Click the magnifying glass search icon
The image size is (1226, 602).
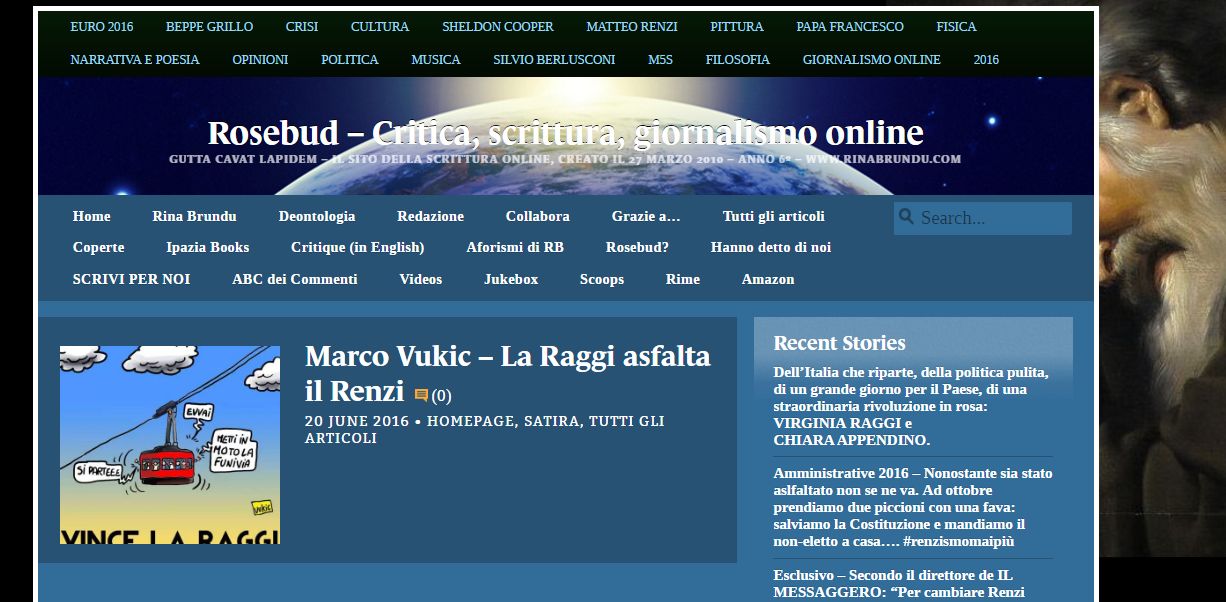pos(907,217)
